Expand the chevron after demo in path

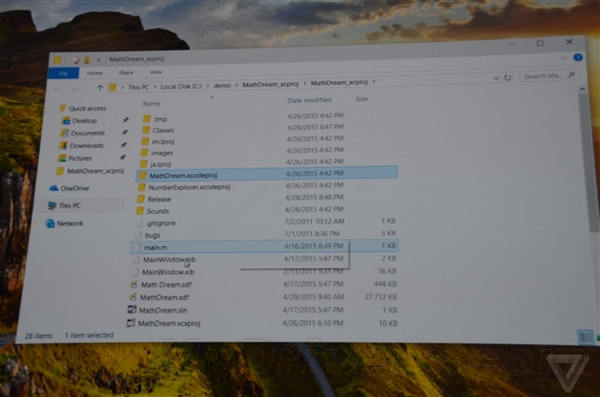pyautogui.click(x=237, y=85)
